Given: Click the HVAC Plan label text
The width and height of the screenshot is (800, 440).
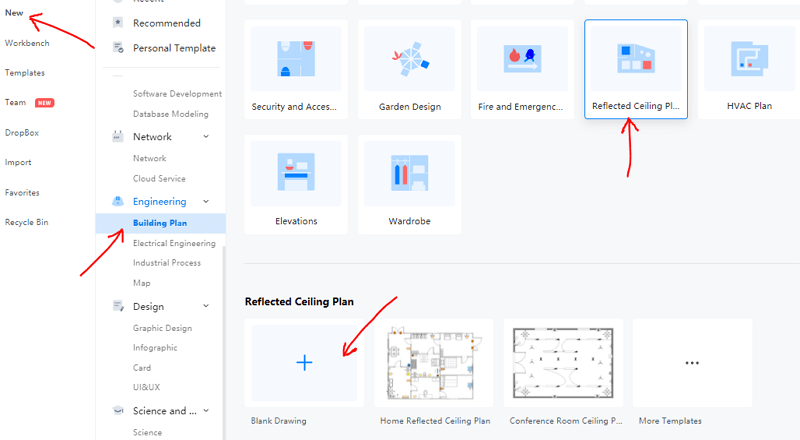Looking at the screenshot, I should click(749, 106).
